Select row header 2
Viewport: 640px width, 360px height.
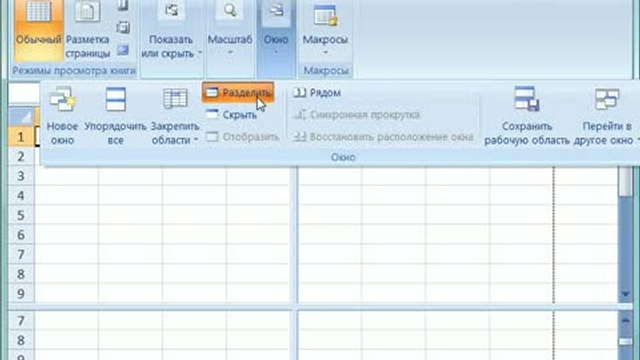point(21,156)
